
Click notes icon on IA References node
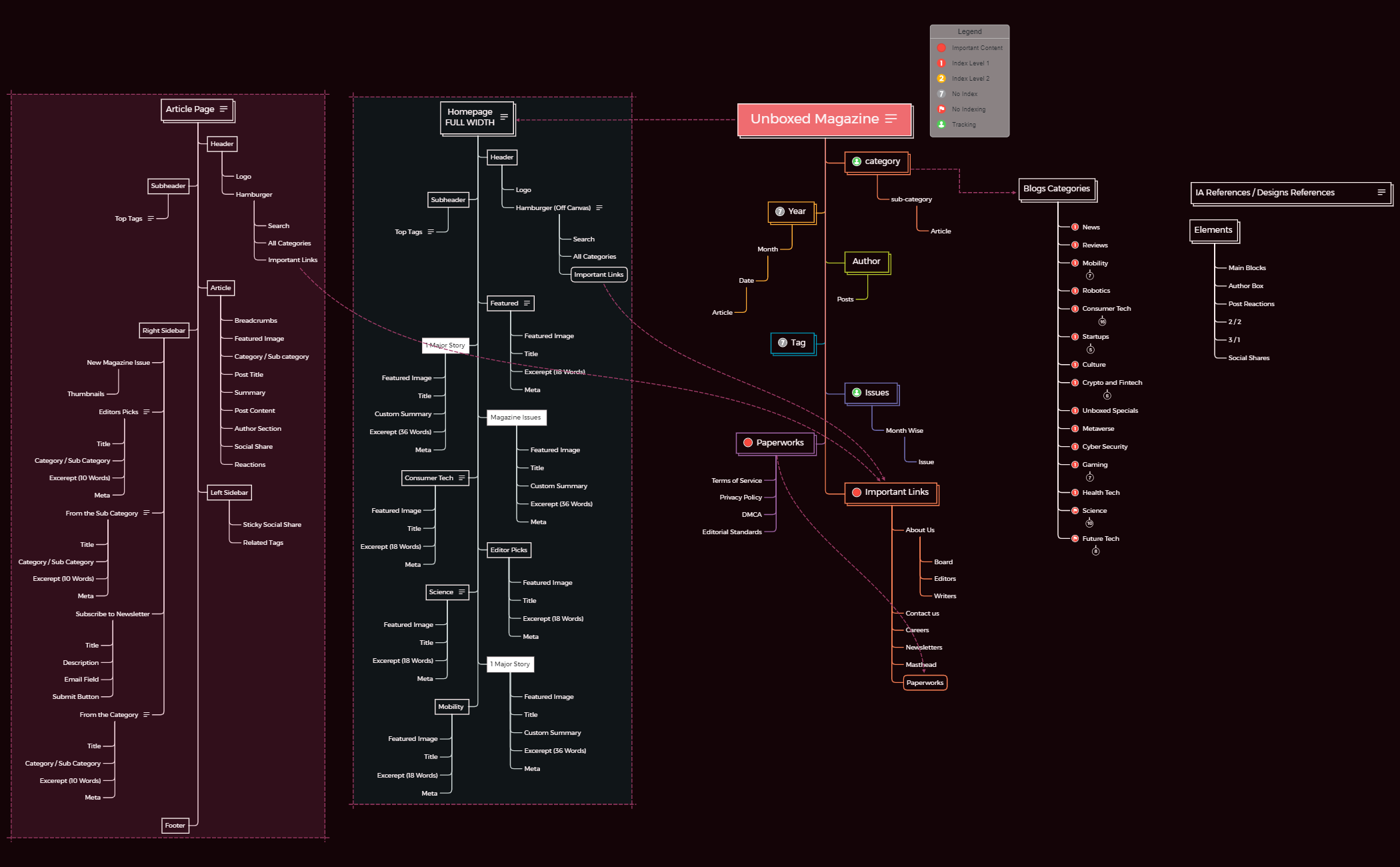click(x=1381, y=192)
